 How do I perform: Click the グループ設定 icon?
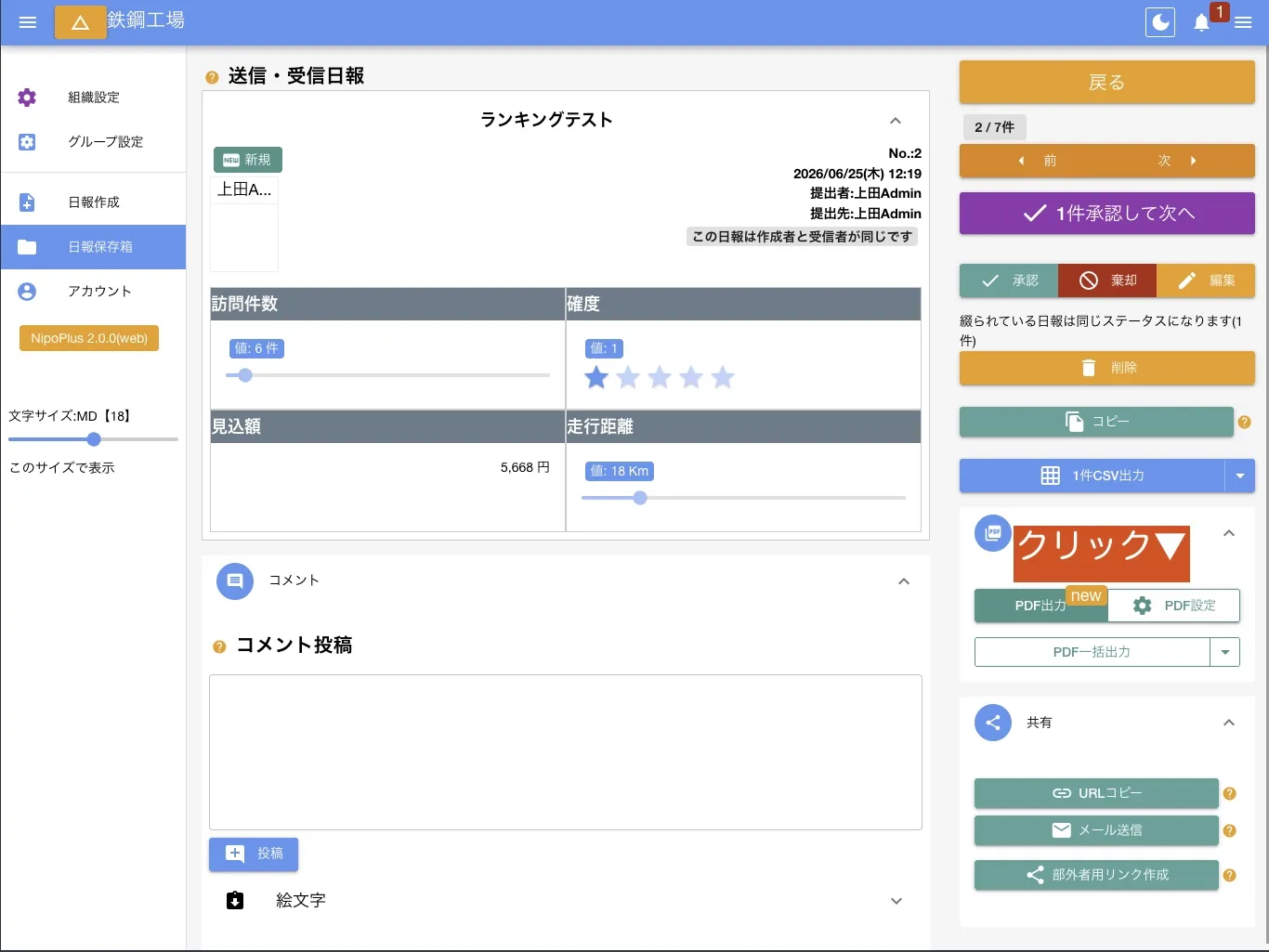pyautogui.click(x=27, y=142)
